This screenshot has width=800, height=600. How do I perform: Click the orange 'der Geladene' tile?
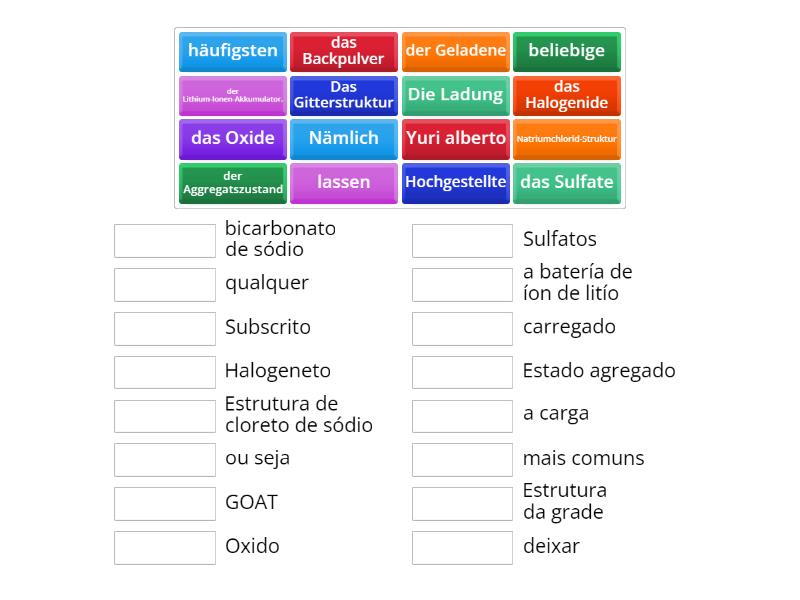456,52
